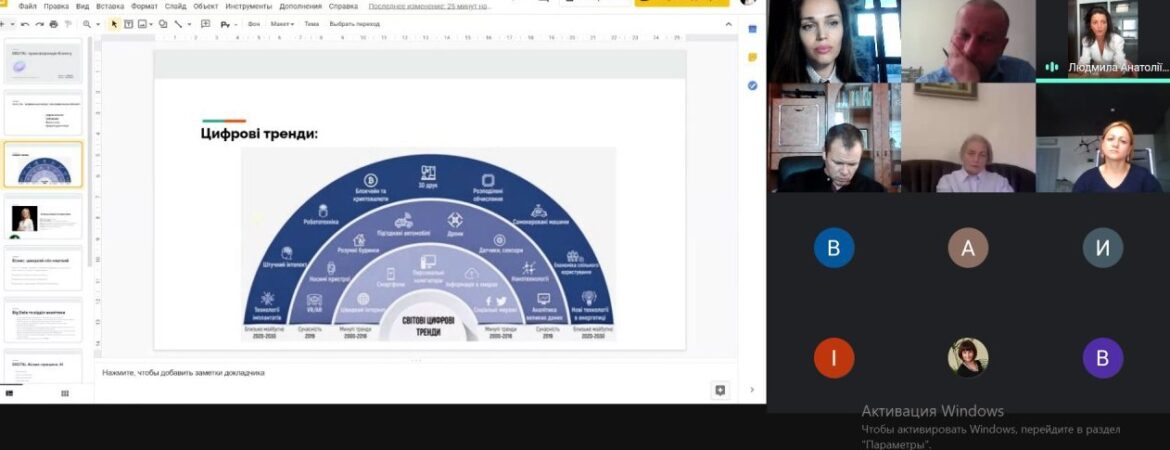Click the Add comment icon in toolbar
The width and height of the screenshot is (1170, 450).
[206, 24]
